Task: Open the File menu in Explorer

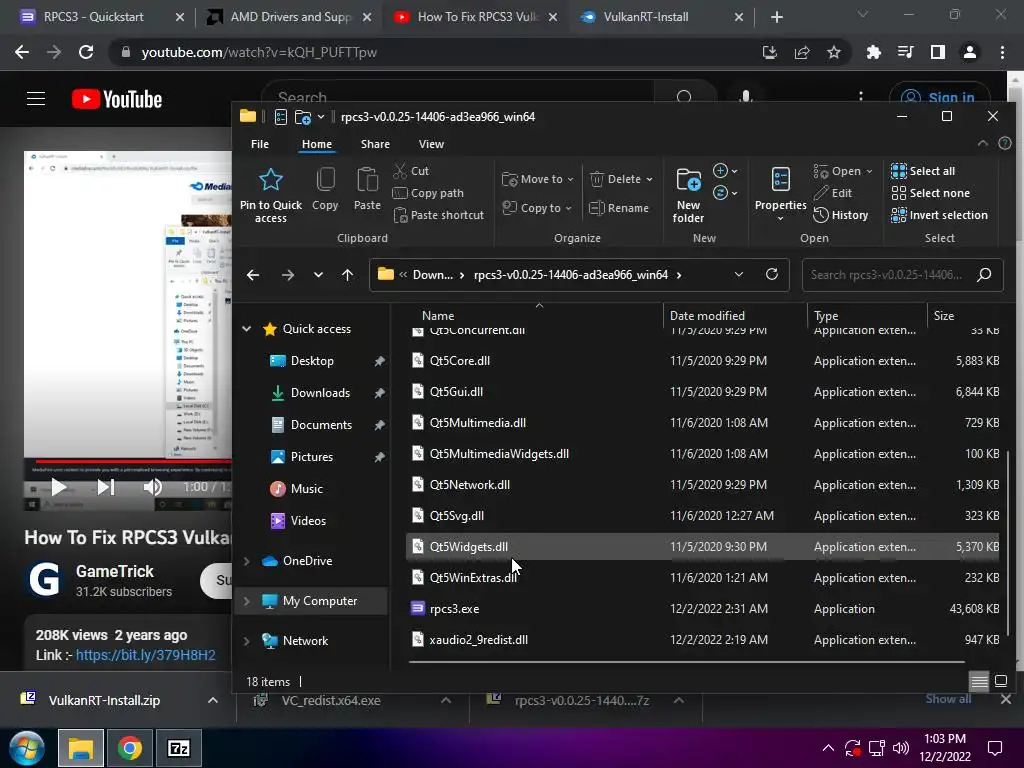Action: [x=260, y=144]
